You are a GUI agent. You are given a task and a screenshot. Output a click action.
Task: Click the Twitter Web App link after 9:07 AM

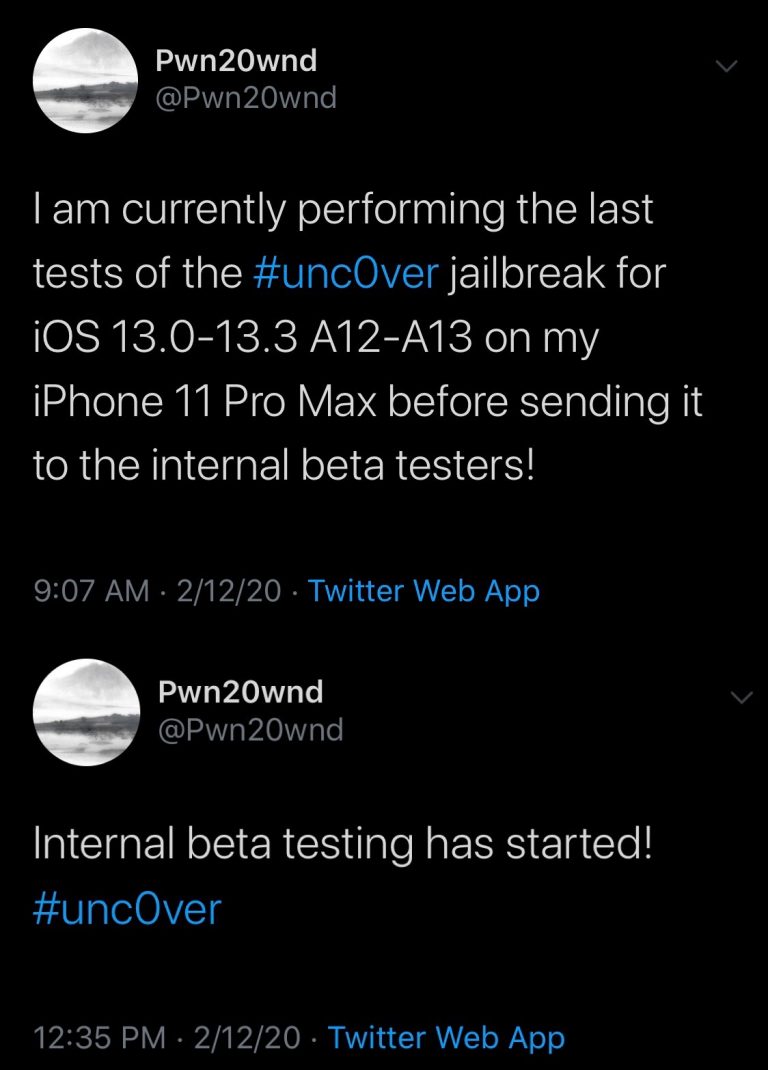(423, 590)
